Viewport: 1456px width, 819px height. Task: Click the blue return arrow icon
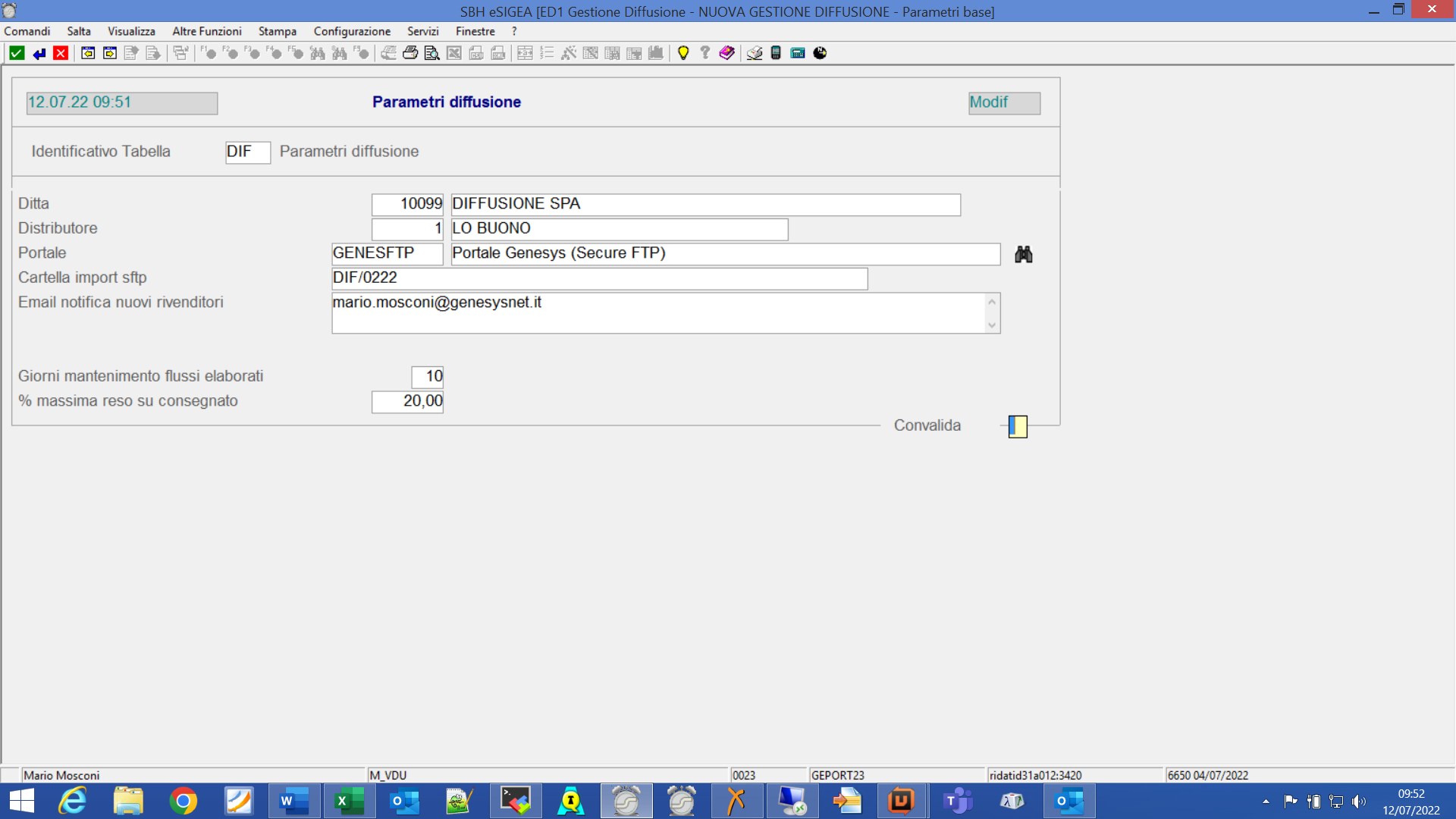(x=39, y=53)
